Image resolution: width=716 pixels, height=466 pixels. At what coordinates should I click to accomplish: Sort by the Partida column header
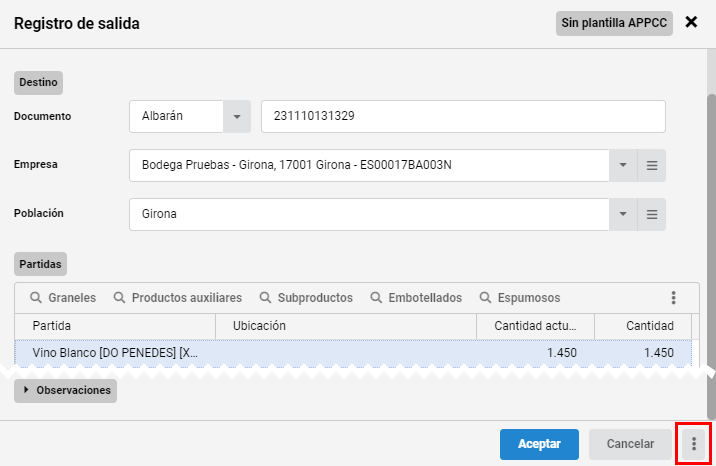[115, 326]
